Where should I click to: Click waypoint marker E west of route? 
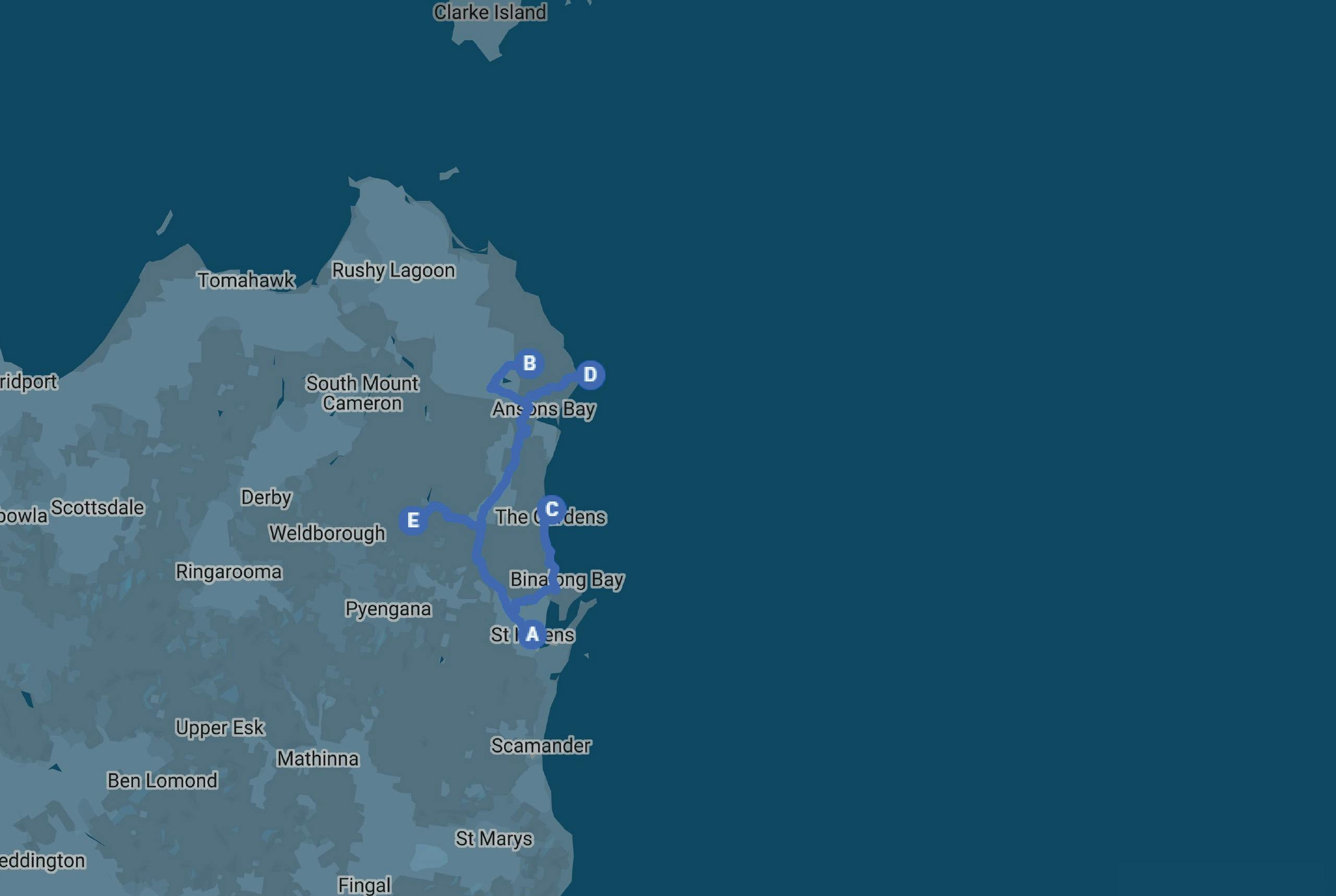point(413,521)
